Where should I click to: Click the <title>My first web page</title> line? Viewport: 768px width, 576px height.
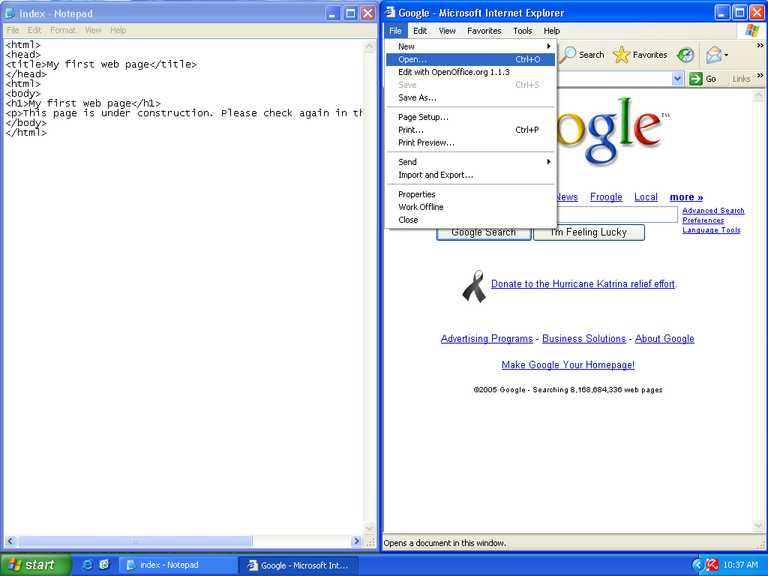click(101, 64)
